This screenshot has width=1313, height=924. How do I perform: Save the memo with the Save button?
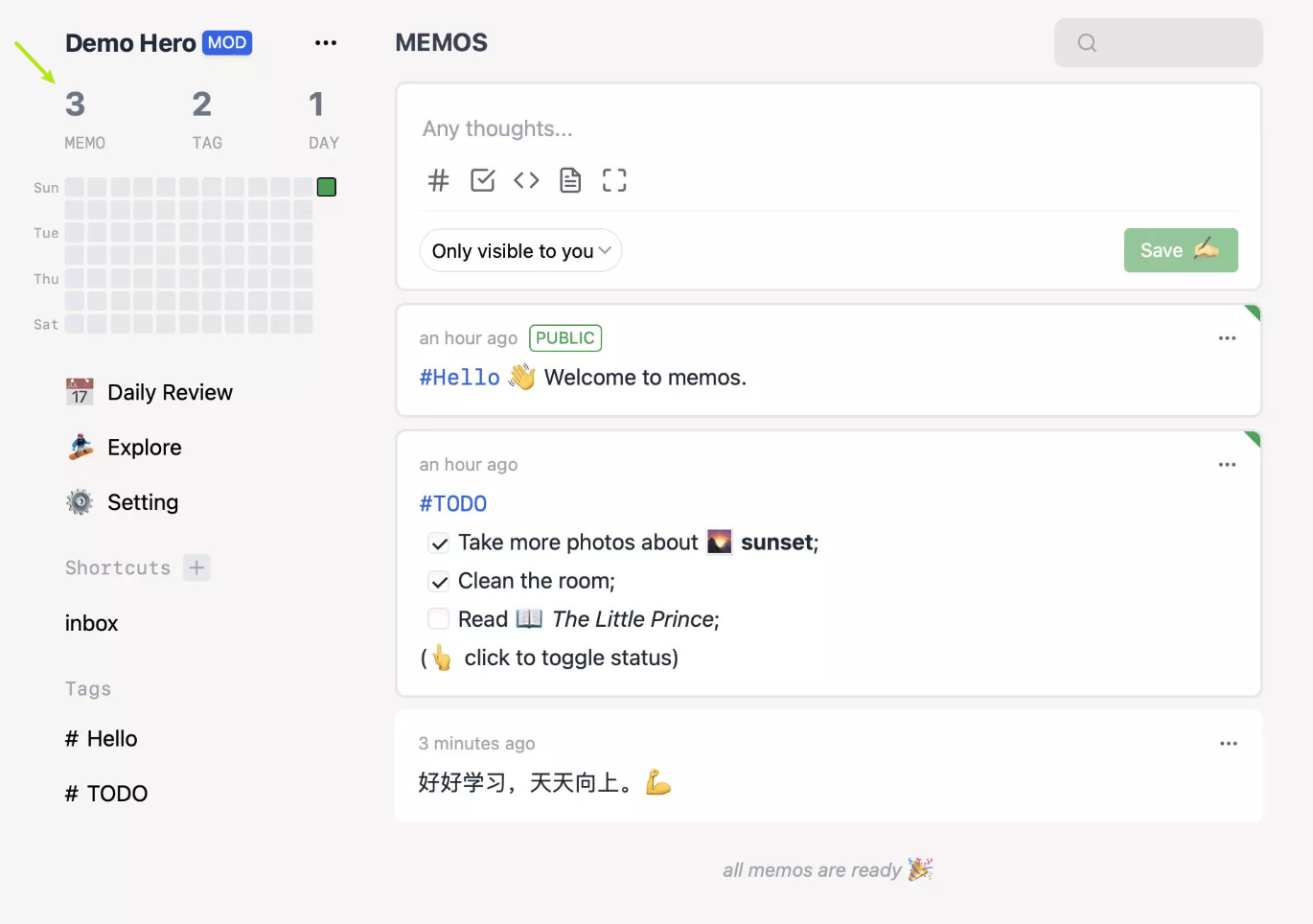[1181, 250]
